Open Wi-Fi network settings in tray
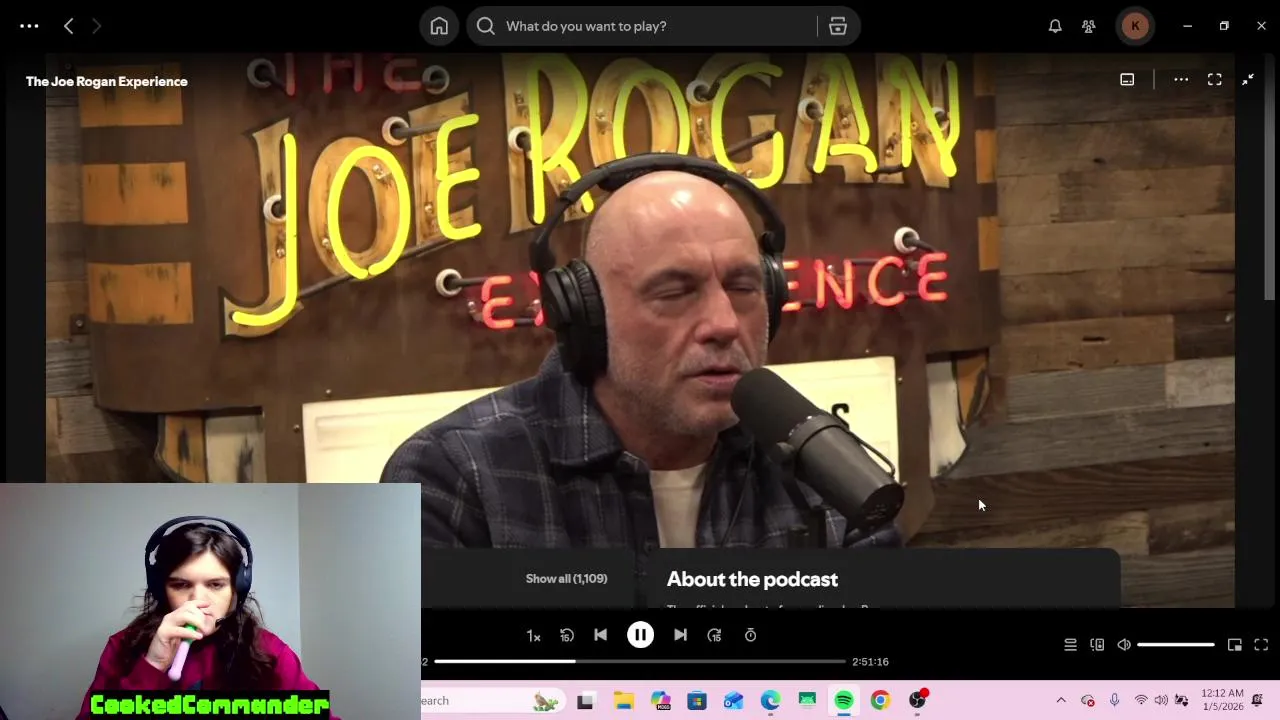 click(1141, 700)
